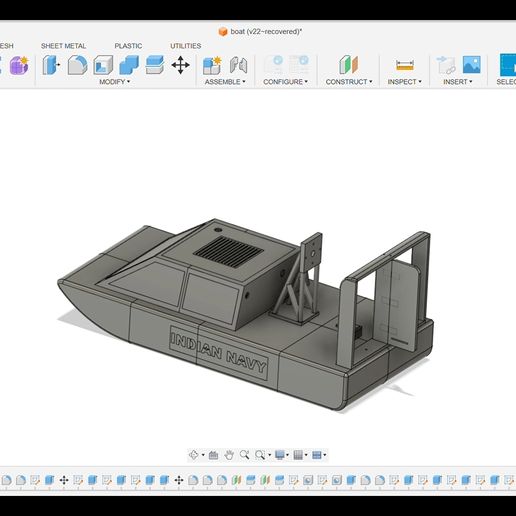This screenshot has height=516, width=516.
Task: Click the Orbit navigation icon
Action: pyautogui.click(x=193, y=455)
